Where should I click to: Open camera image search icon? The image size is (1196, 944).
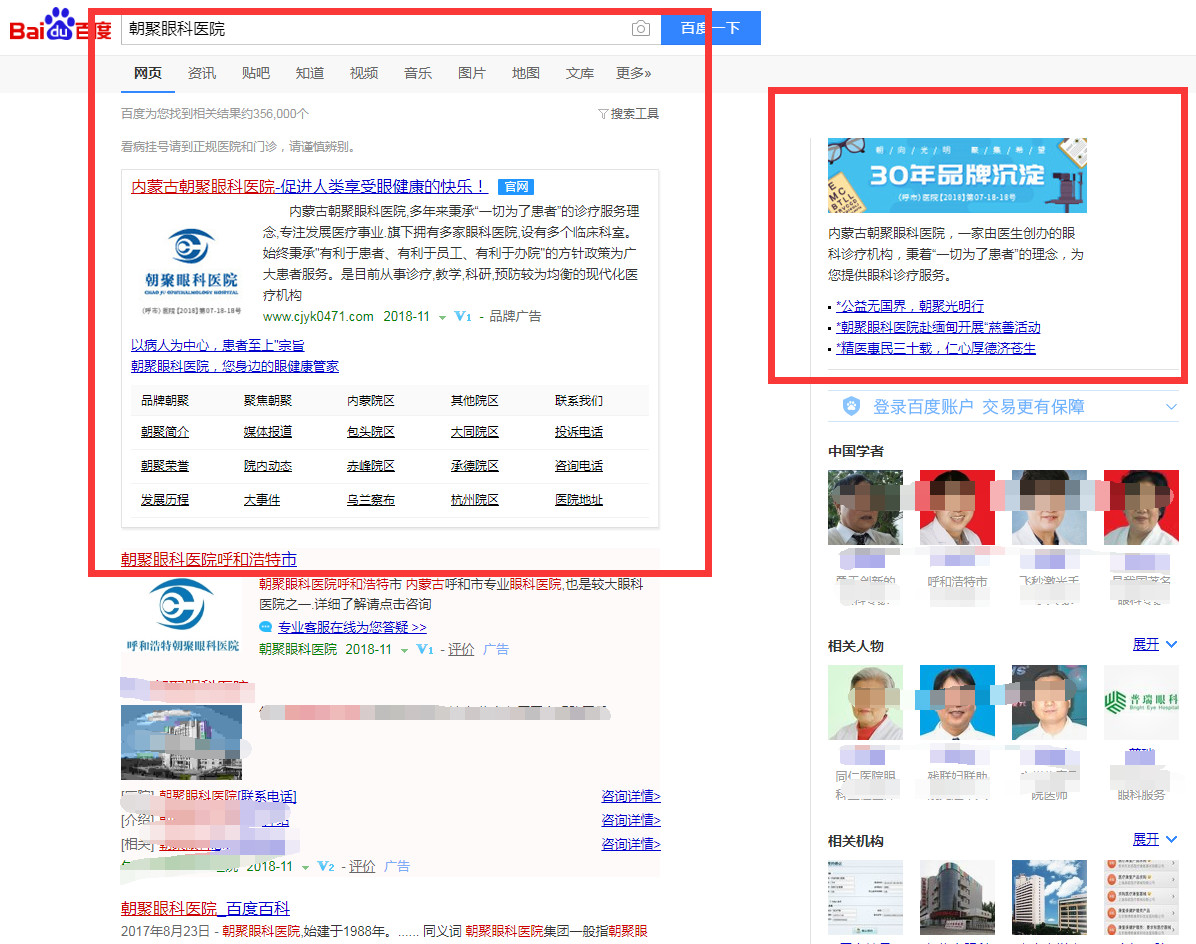pos(641,28)
